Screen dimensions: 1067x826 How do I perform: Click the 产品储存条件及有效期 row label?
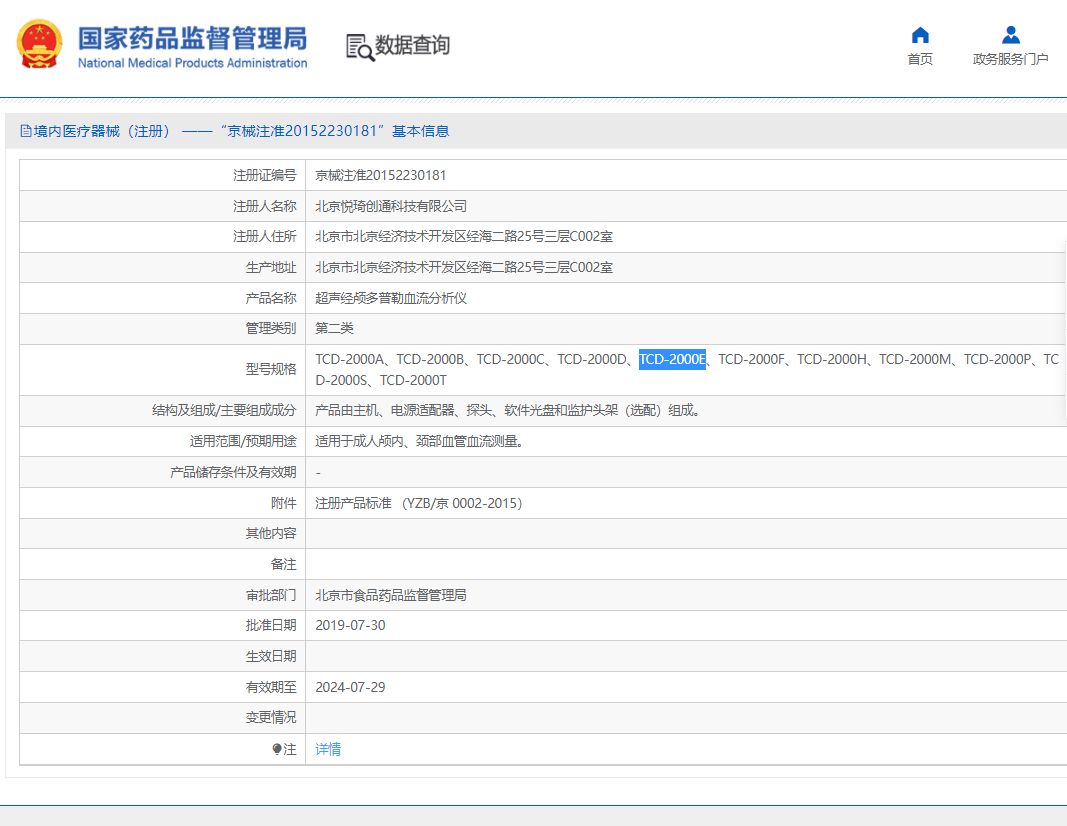point(233,472)
